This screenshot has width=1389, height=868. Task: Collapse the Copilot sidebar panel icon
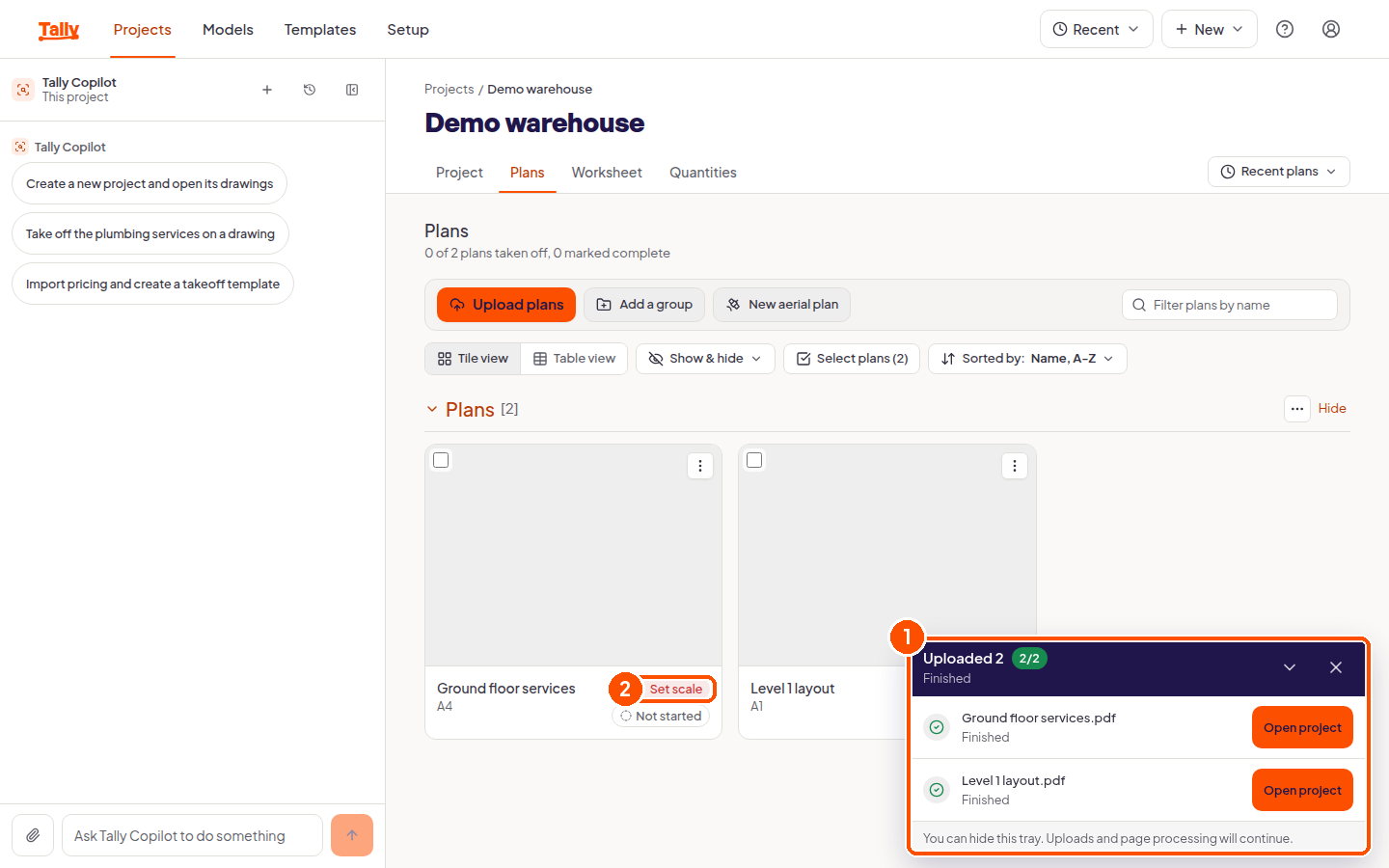coord(352,90)
